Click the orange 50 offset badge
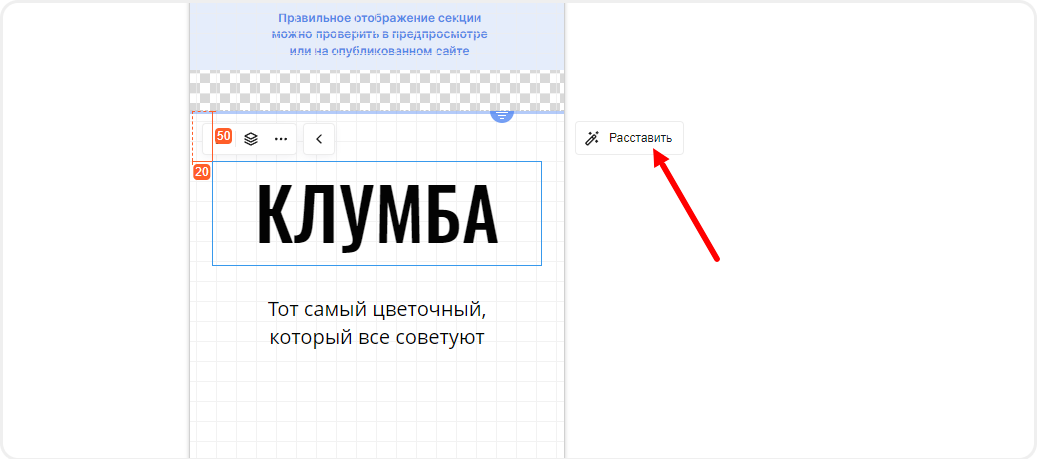This screenshot has height=459, width=1037. click(x=224, y=136)
